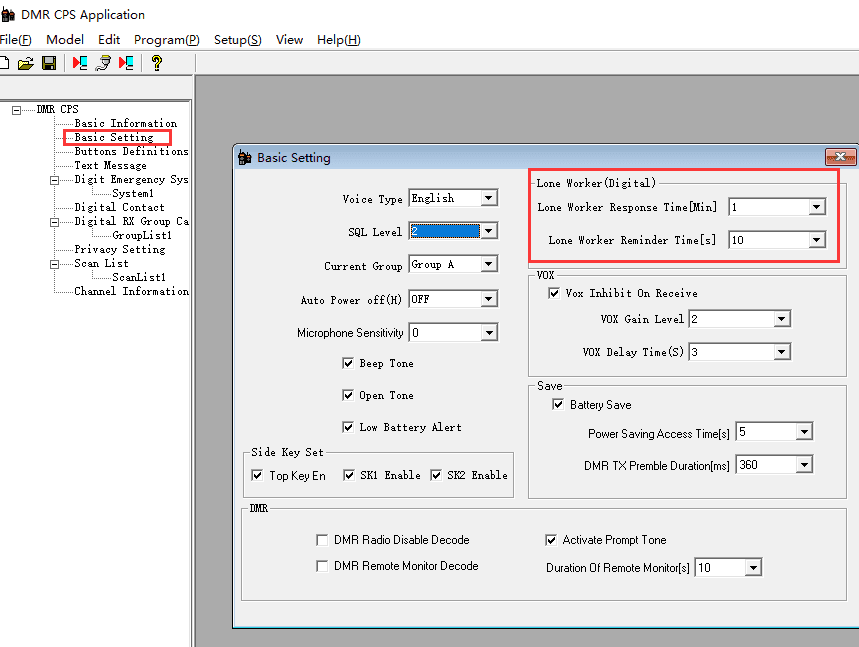Disable Vox Inhibit On Receive

pyautogui.click(x=554, y=293)
